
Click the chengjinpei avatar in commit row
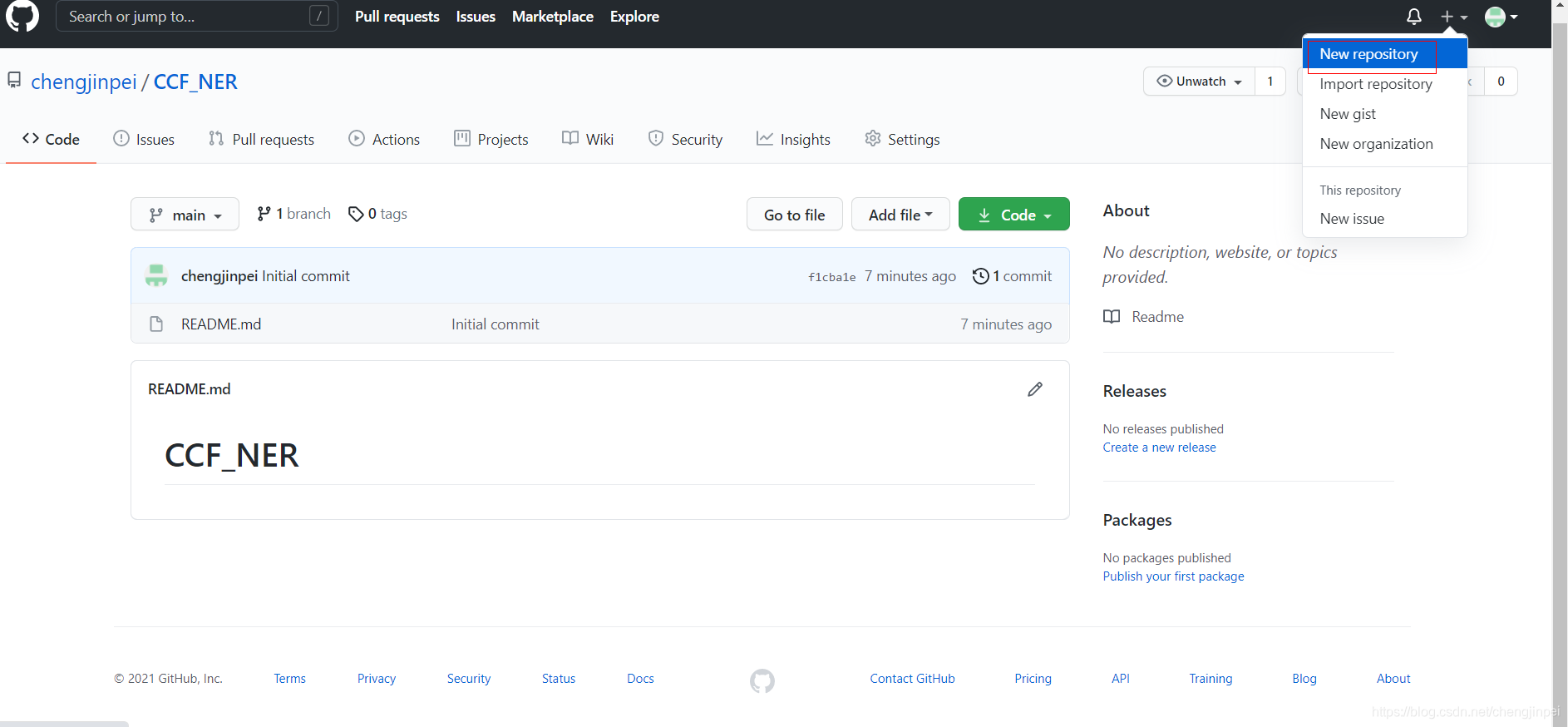156,275
